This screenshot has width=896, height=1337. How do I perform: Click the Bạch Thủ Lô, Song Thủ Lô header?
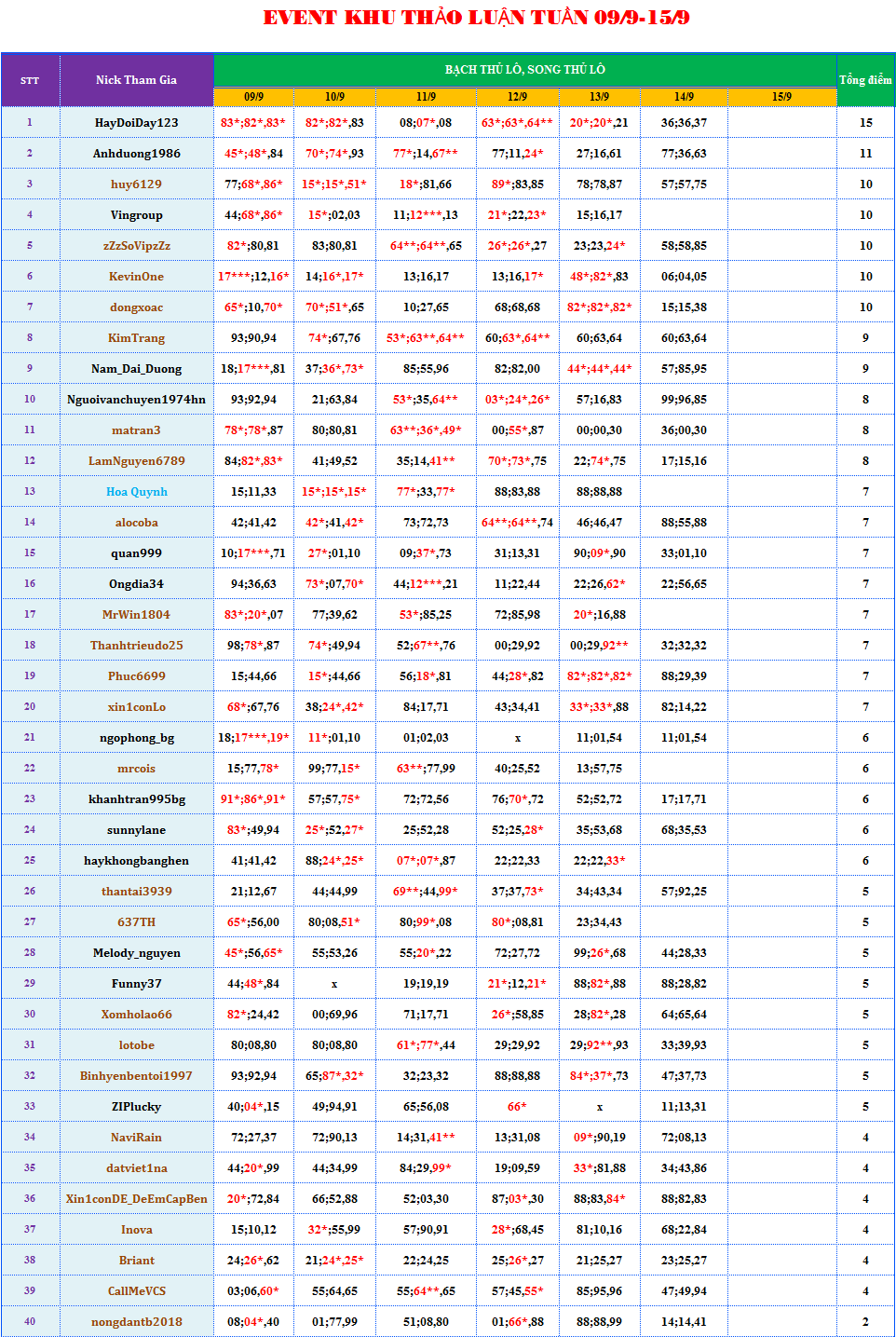524,70
